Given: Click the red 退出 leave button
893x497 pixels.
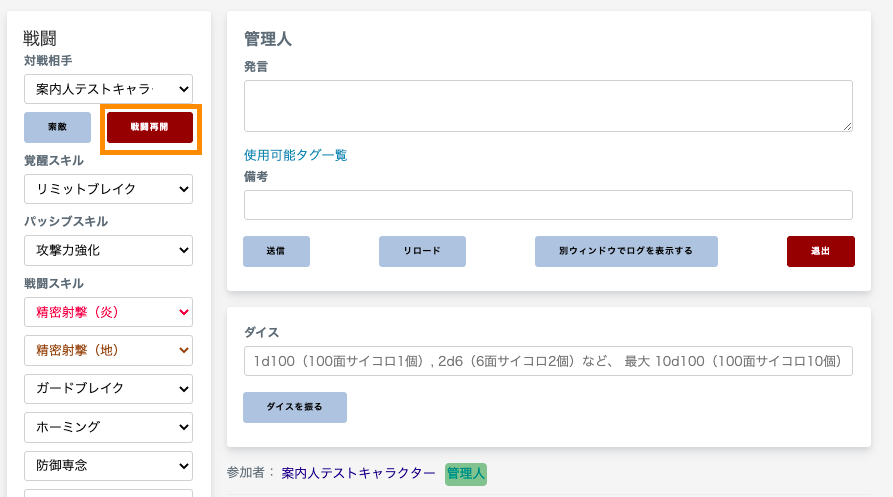Looking at the screenshot, I should tap(821, 251).
